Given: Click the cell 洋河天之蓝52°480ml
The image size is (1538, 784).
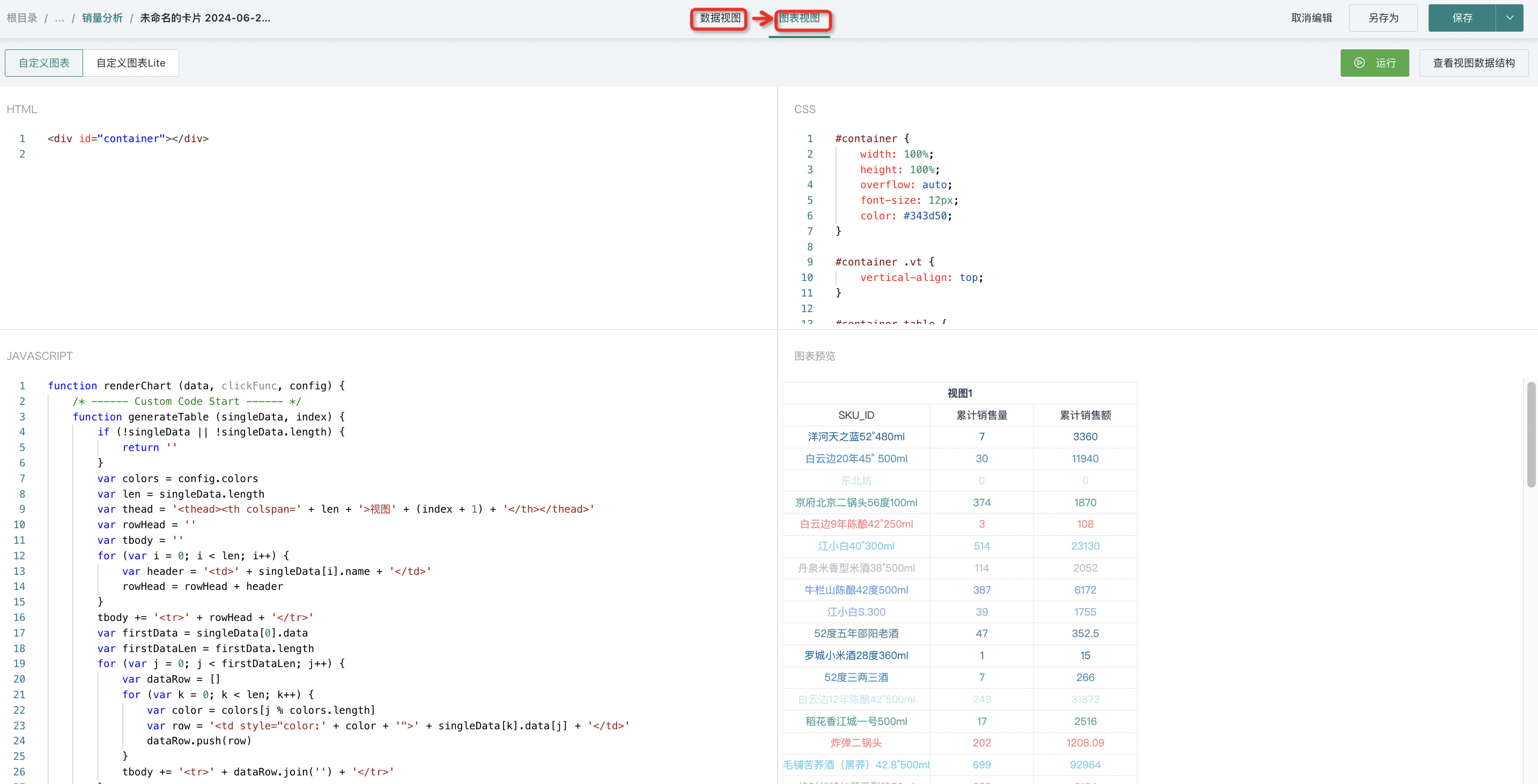Looking at the screenshot, I should pos(855,437).
